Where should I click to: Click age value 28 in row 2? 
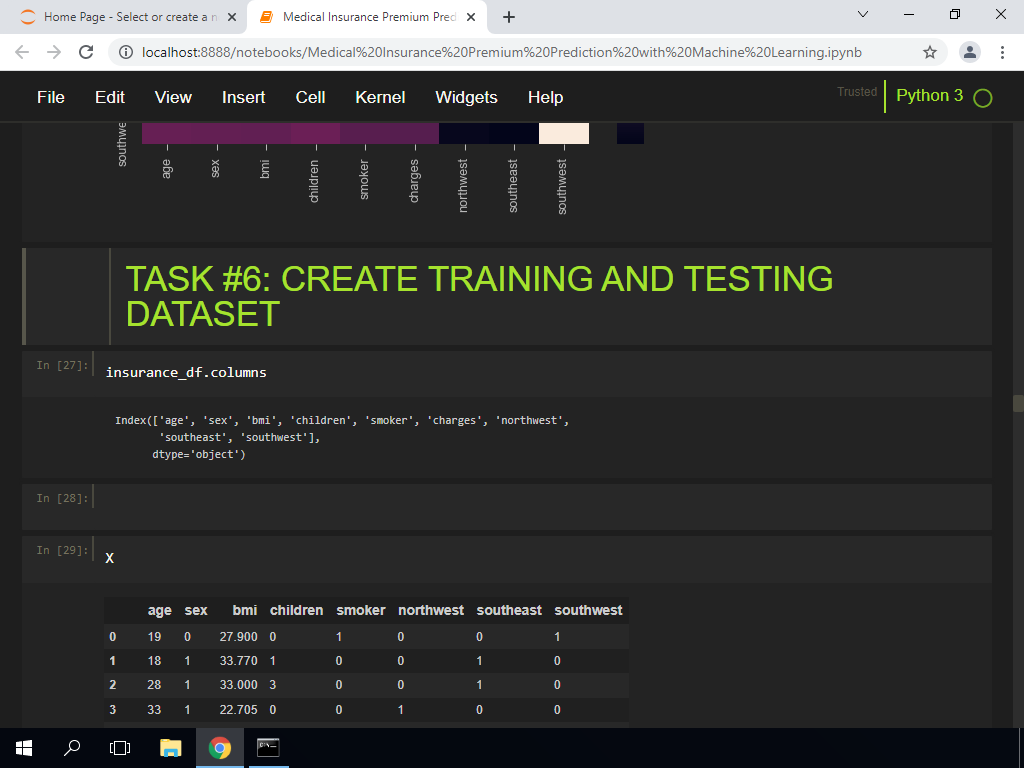(x=154, y=685)
